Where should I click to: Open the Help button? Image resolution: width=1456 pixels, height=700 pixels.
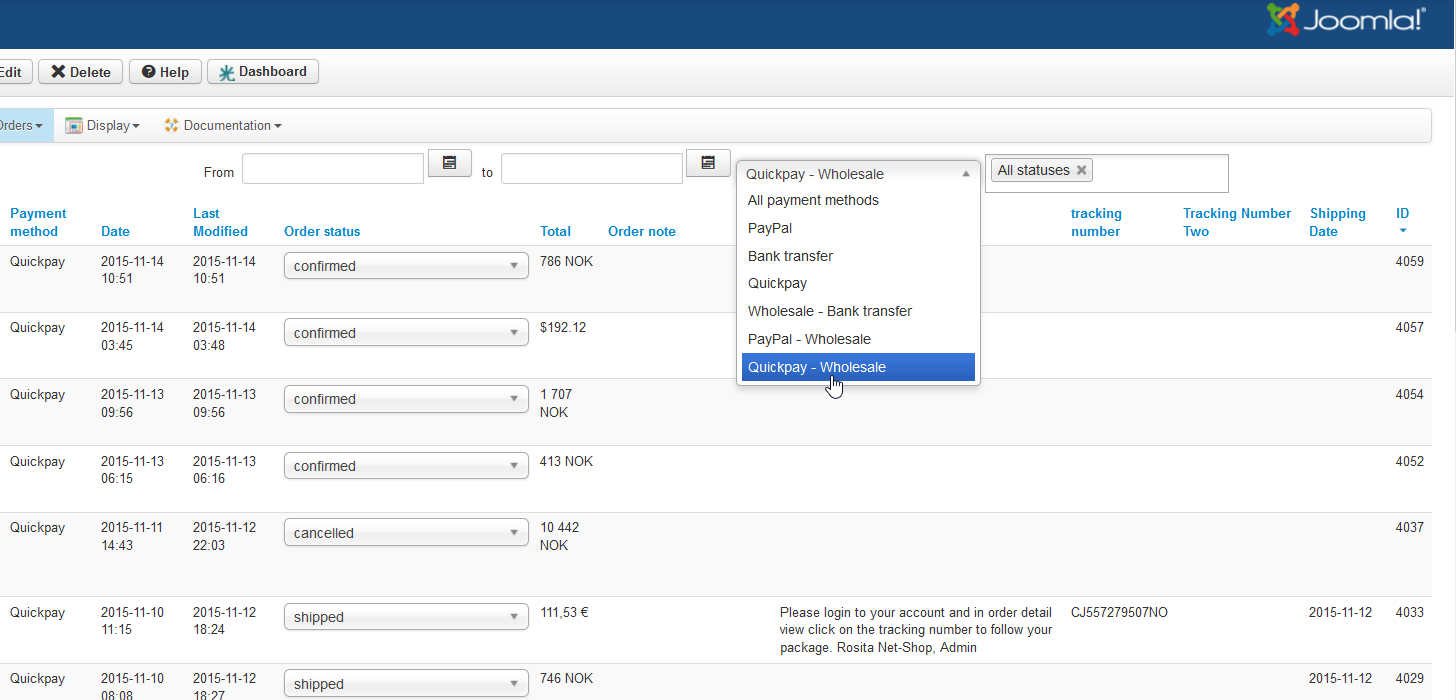click(165, 72)
